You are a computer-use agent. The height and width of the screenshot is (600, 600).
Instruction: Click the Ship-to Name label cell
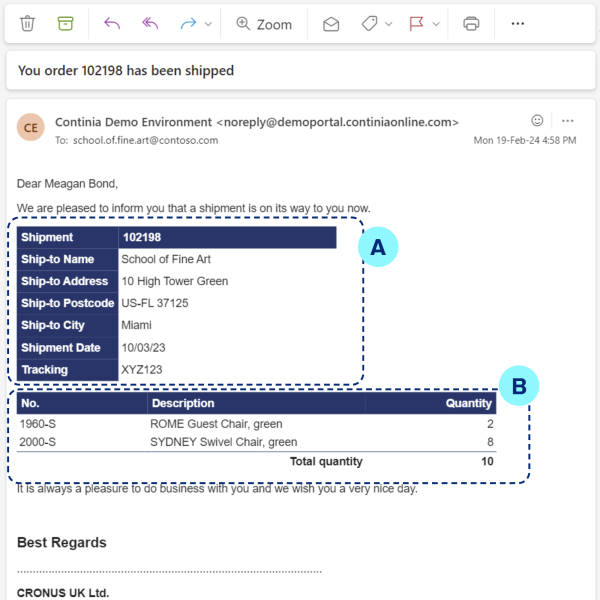point(67,259)
